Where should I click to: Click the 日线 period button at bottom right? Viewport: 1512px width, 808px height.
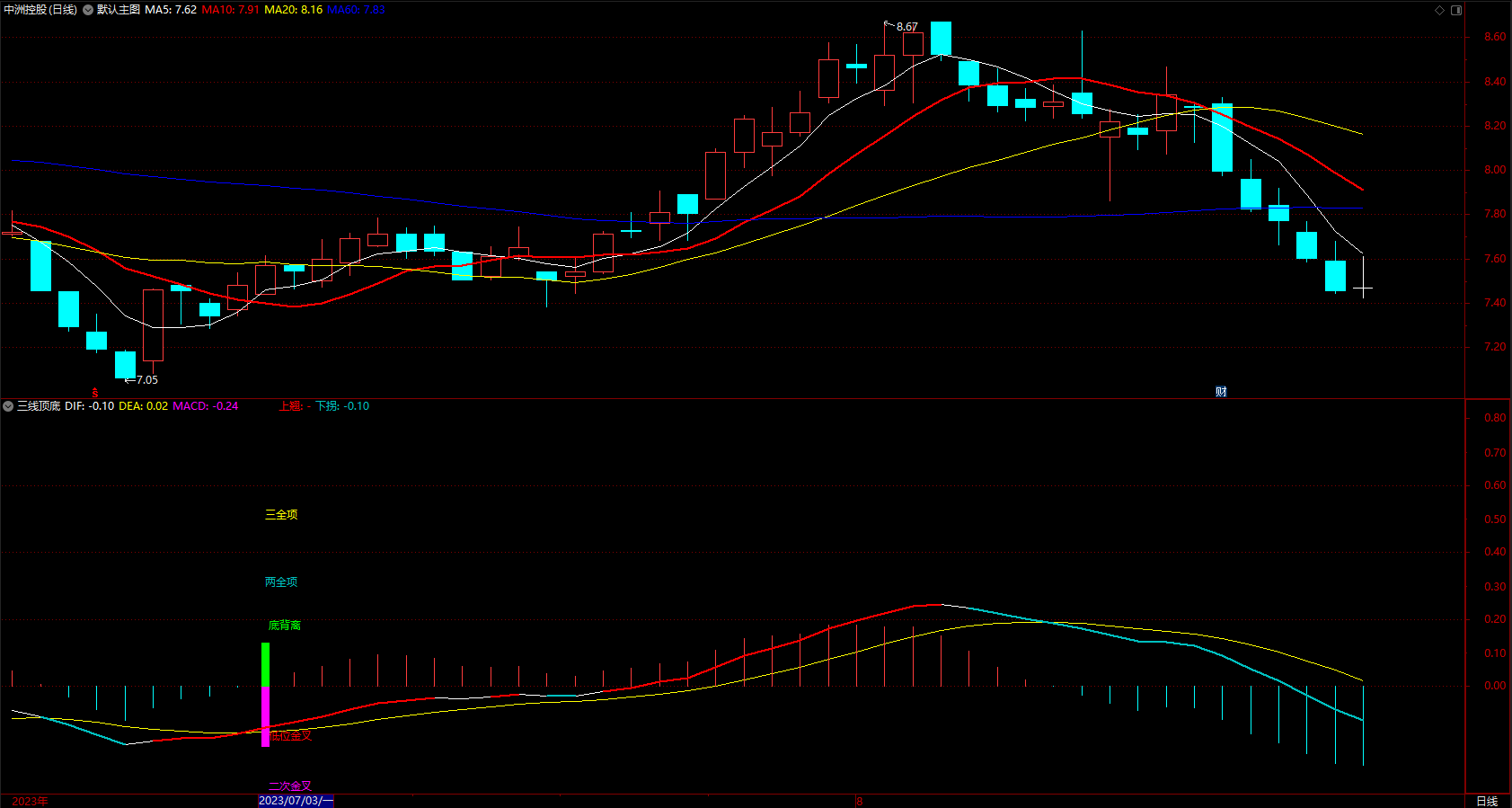(1487, 801)
